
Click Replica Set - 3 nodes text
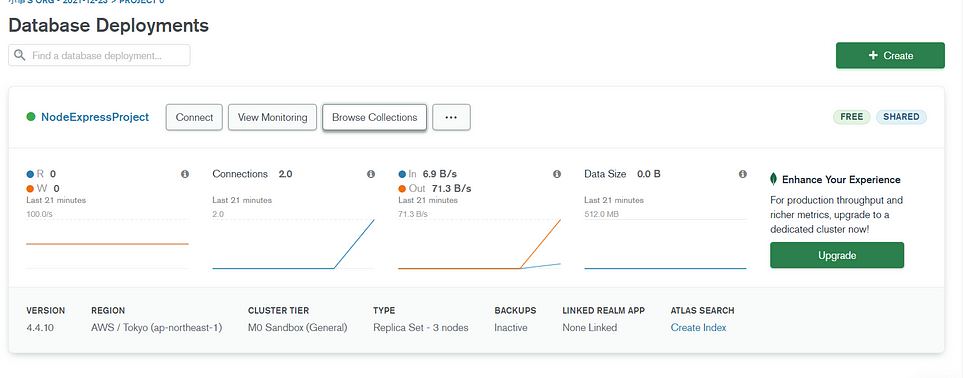pyautogui.click(x=421, y=328)
